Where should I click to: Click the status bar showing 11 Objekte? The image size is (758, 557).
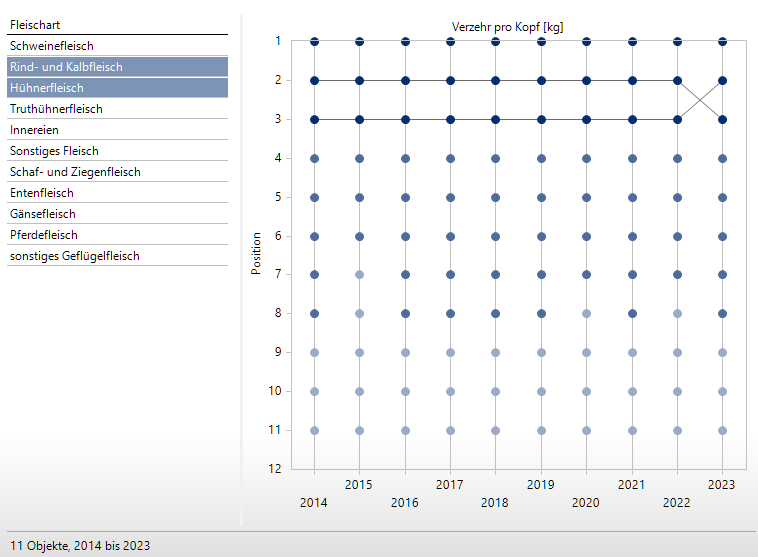(x=80, y=545)
